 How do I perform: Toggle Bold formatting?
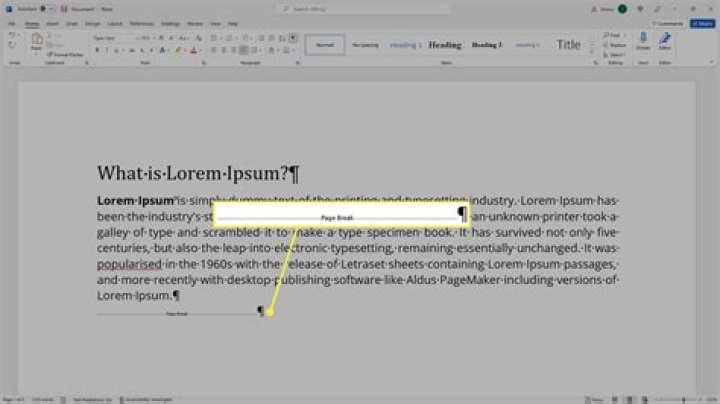[x=97, y=50]
